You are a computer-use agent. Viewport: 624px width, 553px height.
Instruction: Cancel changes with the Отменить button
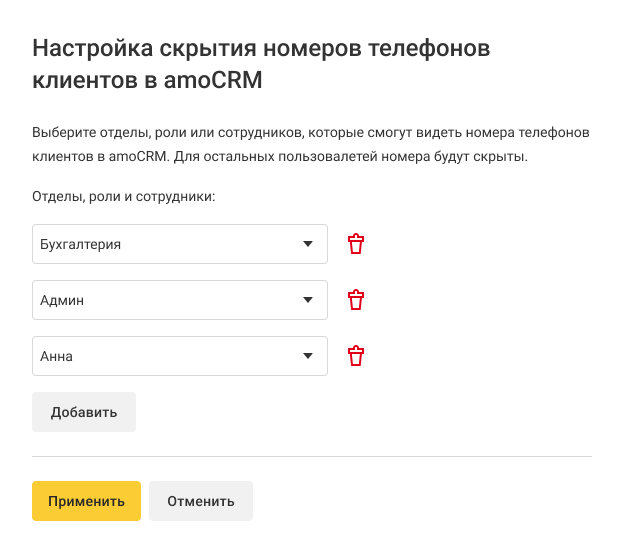200,501
